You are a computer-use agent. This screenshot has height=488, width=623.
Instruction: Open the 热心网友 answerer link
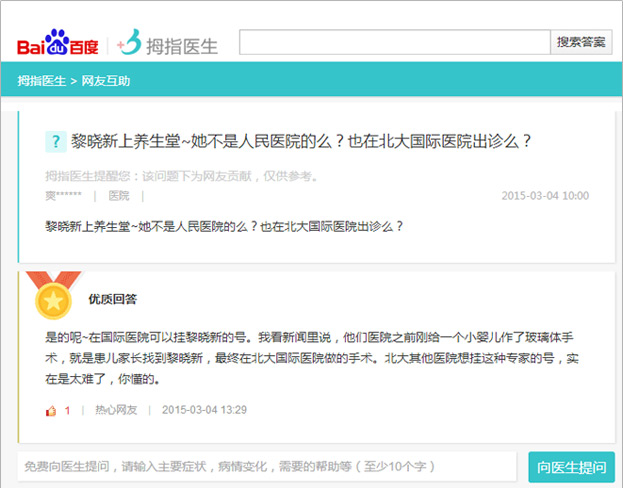[x=116, y=410]
